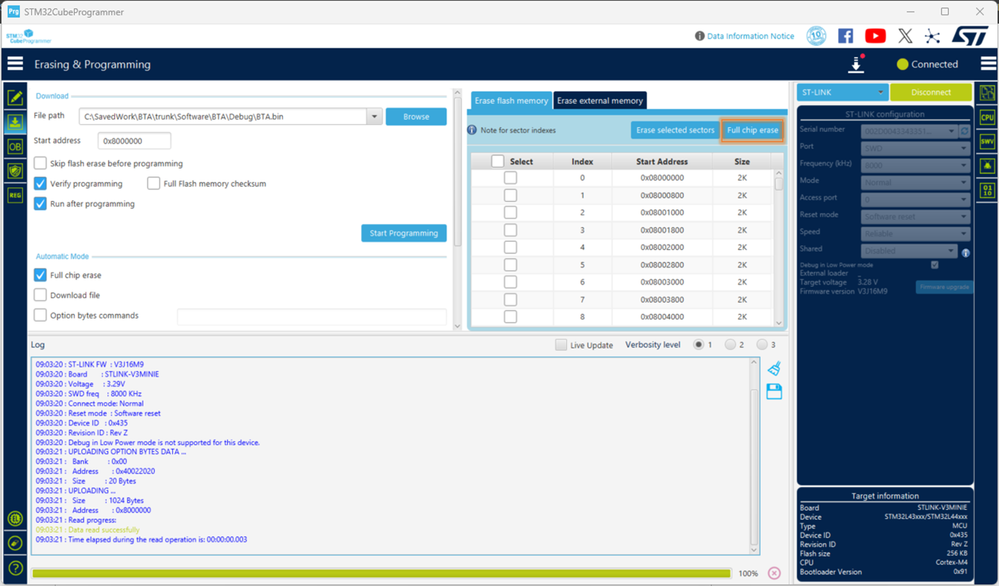Click Erase selected sectors
The height and width of the screenshot is (586, 999).
pos(675,130)
